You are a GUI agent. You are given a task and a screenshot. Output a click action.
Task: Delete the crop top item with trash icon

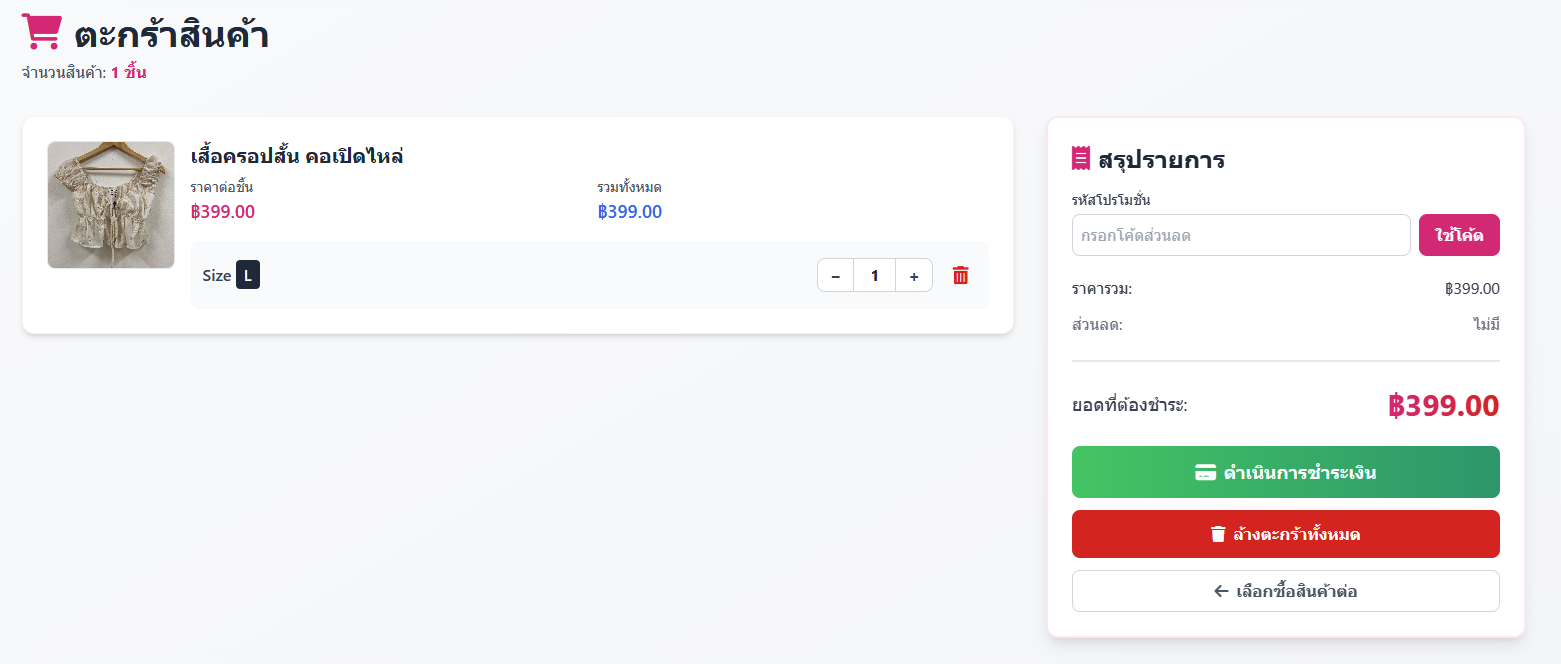[960, 275]
